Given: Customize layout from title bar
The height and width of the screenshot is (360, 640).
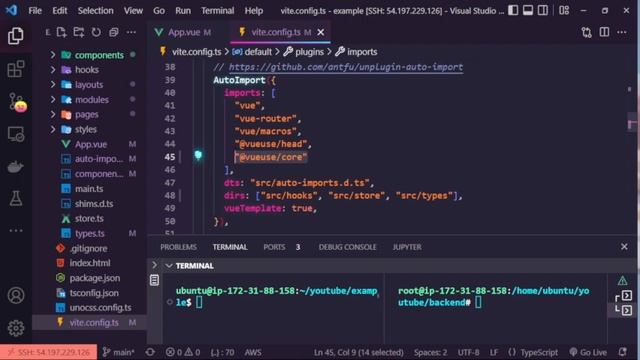Looking at the screenshot, I should pyautogui.click(x=564, y=10).
